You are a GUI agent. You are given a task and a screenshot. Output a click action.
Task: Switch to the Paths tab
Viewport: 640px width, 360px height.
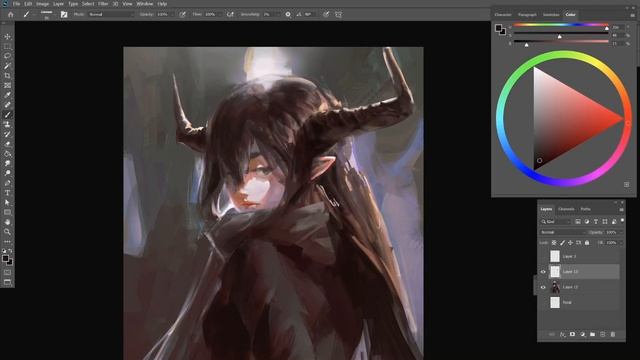585,209
